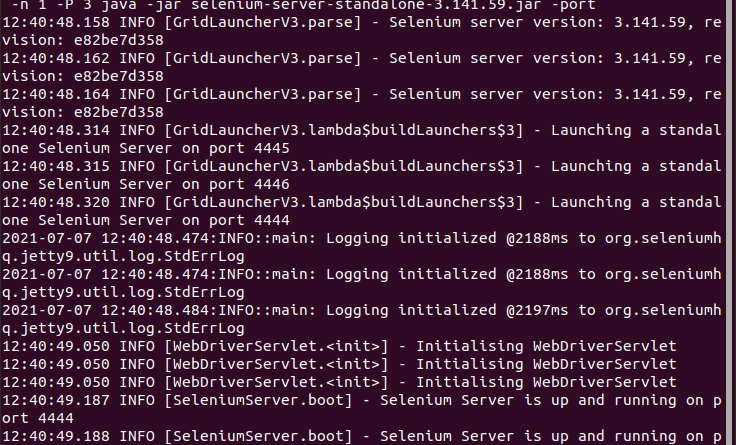736x445 pixels.
Task: Click "[SeleniumServer.boot]" on the 12:40:49.188 line
Action: [258, 437]
